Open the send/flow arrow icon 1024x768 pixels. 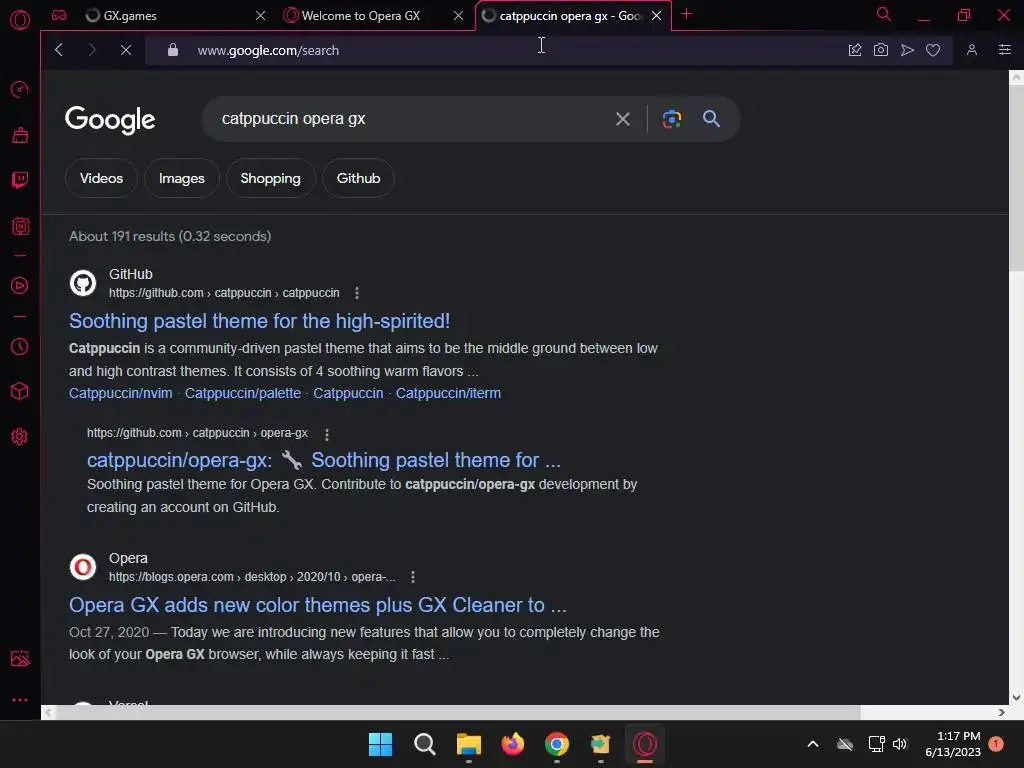(x=907, y=50)
